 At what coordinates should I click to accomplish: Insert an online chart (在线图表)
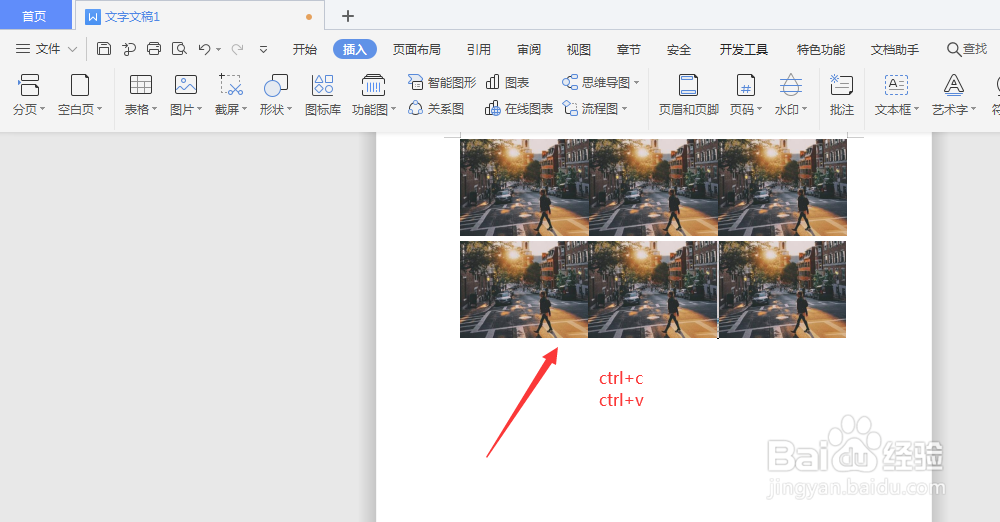pos(518,109)
